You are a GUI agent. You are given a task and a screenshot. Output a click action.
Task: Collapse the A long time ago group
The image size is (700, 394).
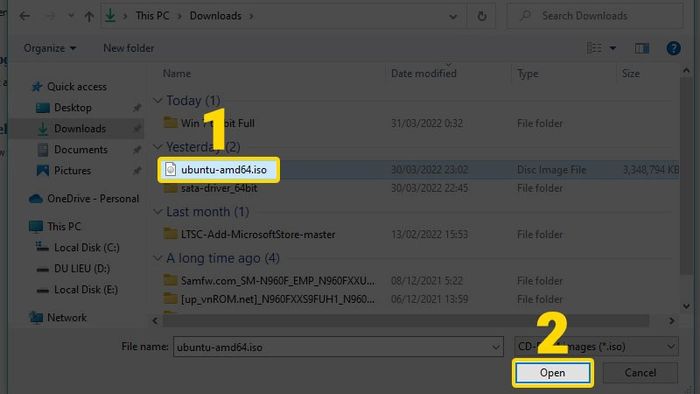pos(157,258)
